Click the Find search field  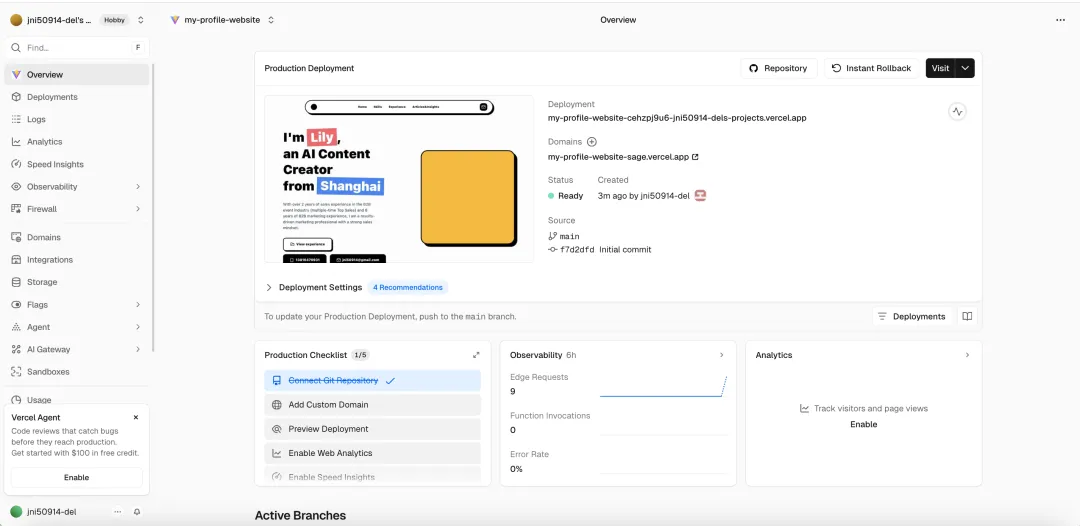76,48
